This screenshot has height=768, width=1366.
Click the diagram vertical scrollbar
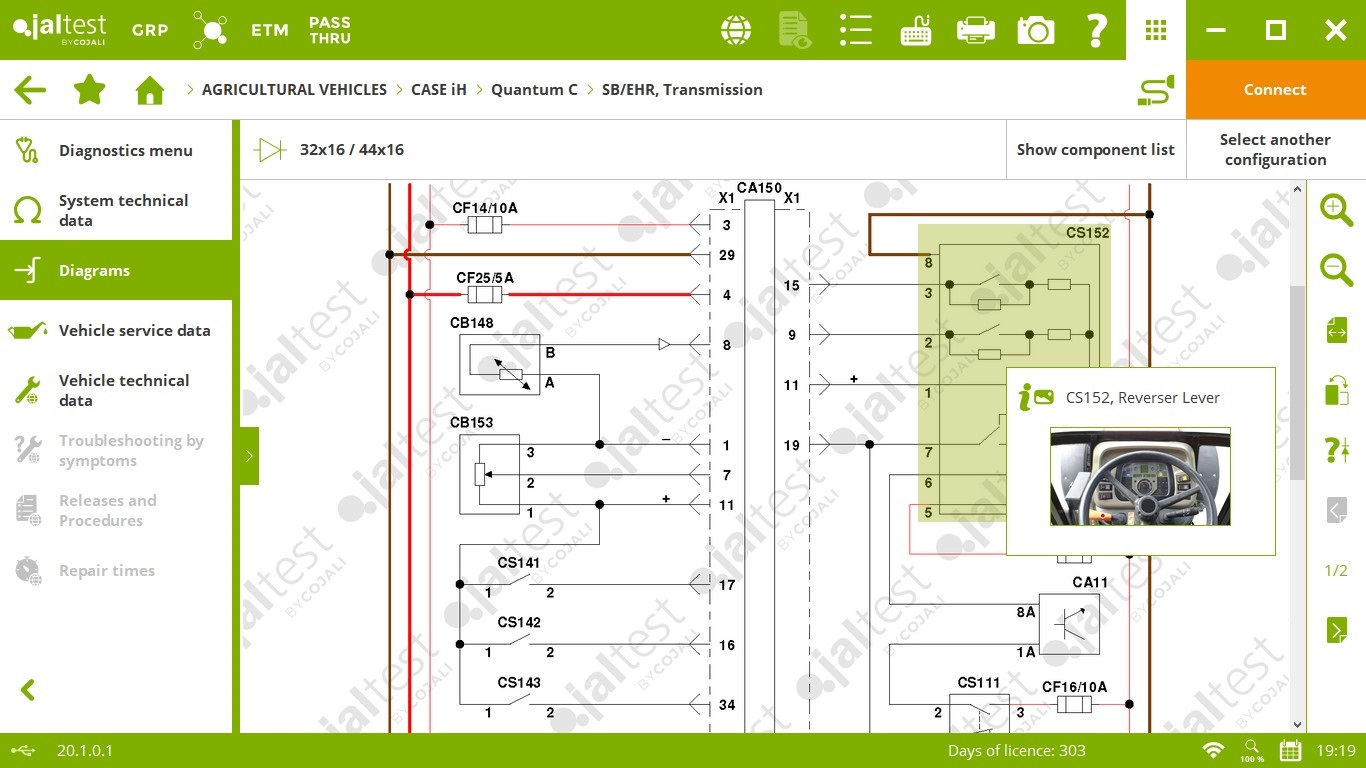click(1298, 383)
